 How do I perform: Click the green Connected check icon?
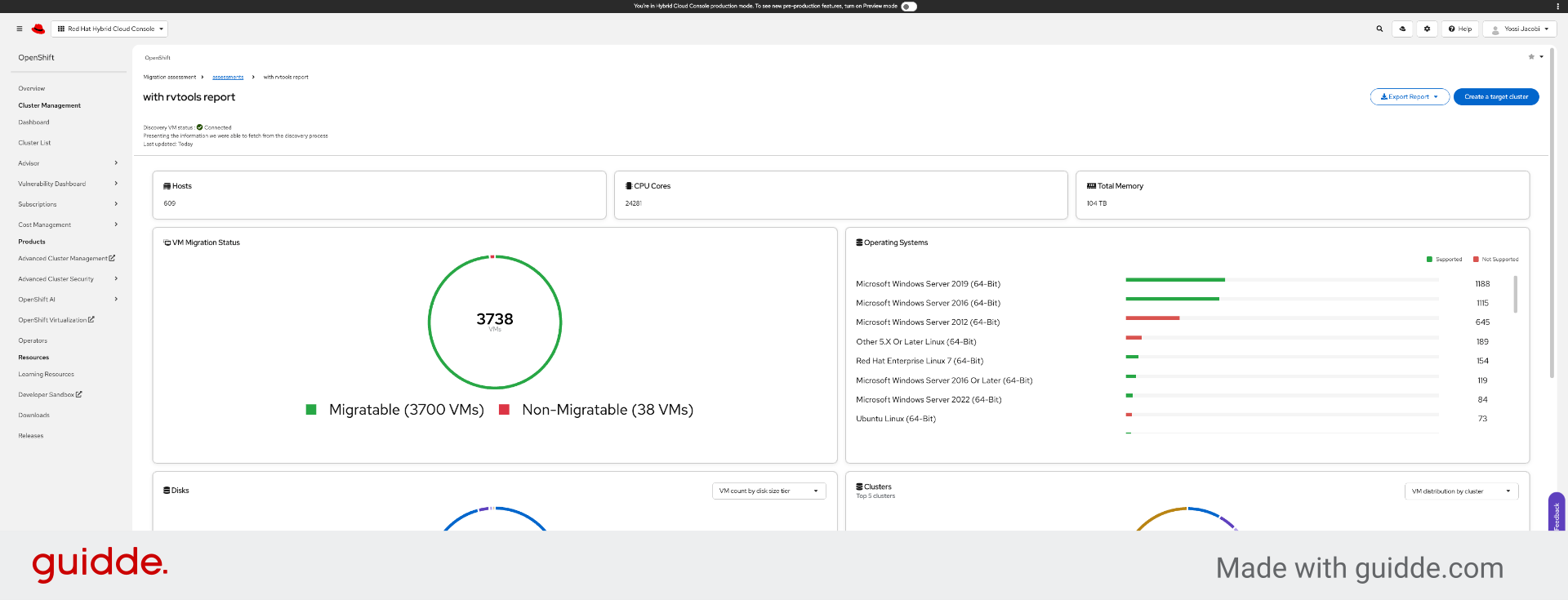199,127
